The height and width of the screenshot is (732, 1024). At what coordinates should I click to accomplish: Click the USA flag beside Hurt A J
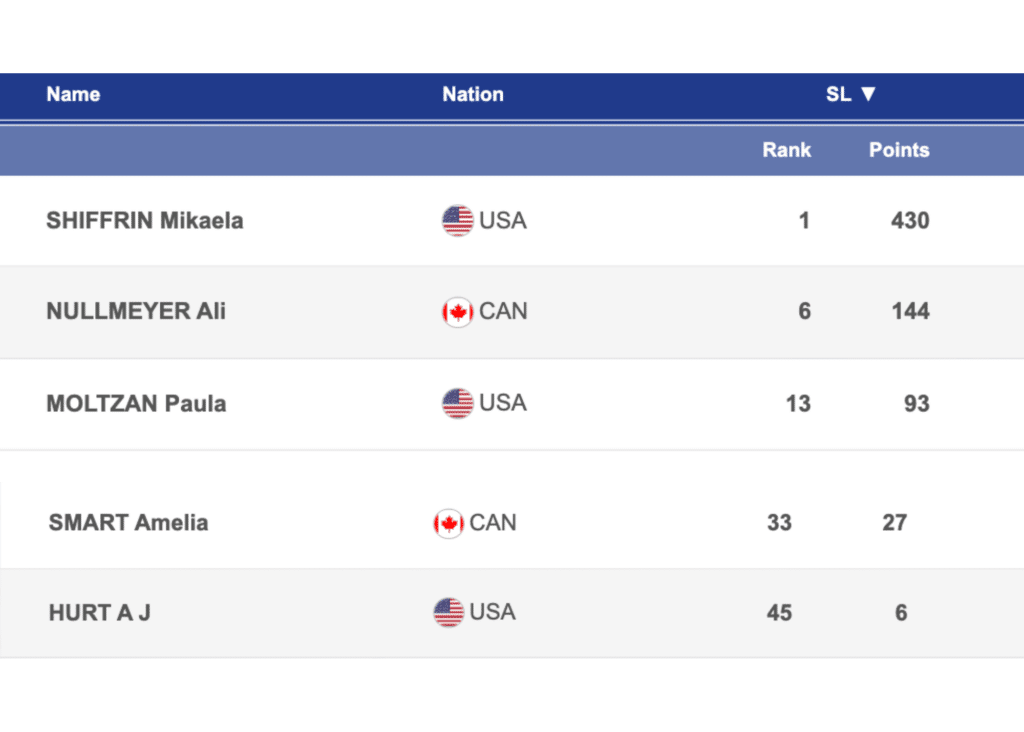pos(448,612)
